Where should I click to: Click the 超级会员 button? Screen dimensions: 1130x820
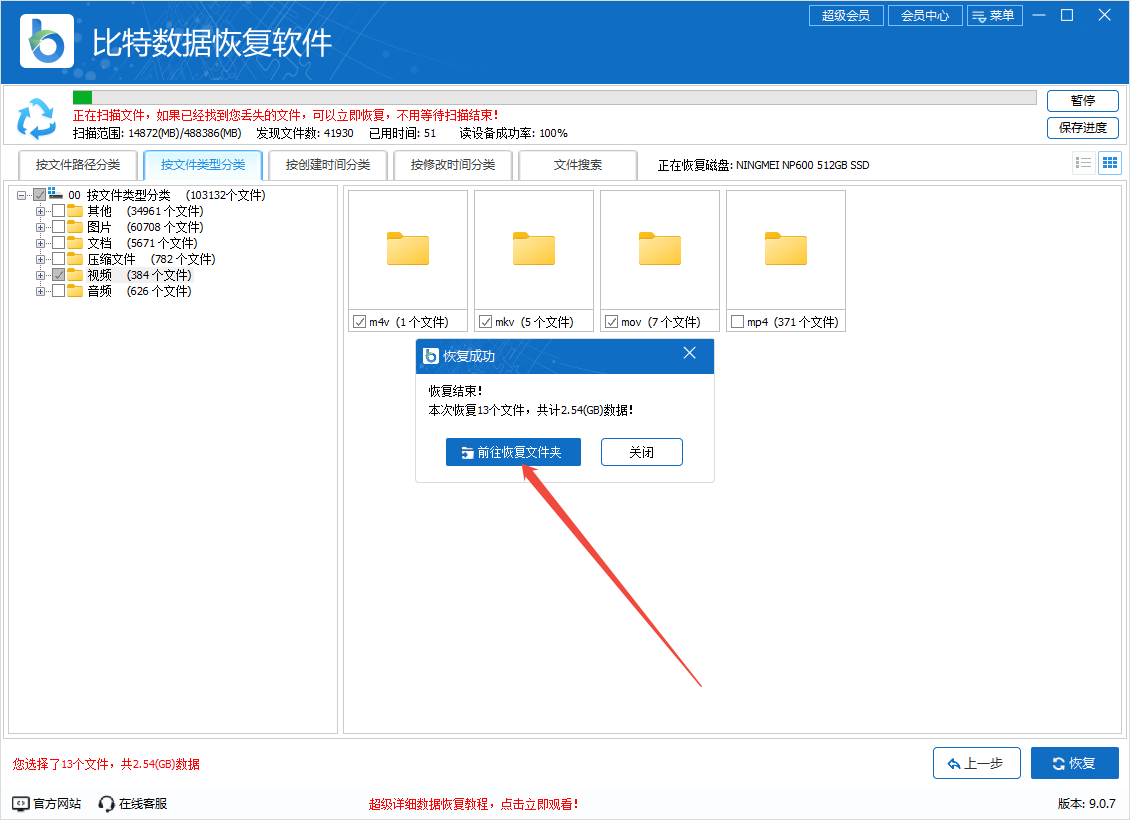coord(846,15)
